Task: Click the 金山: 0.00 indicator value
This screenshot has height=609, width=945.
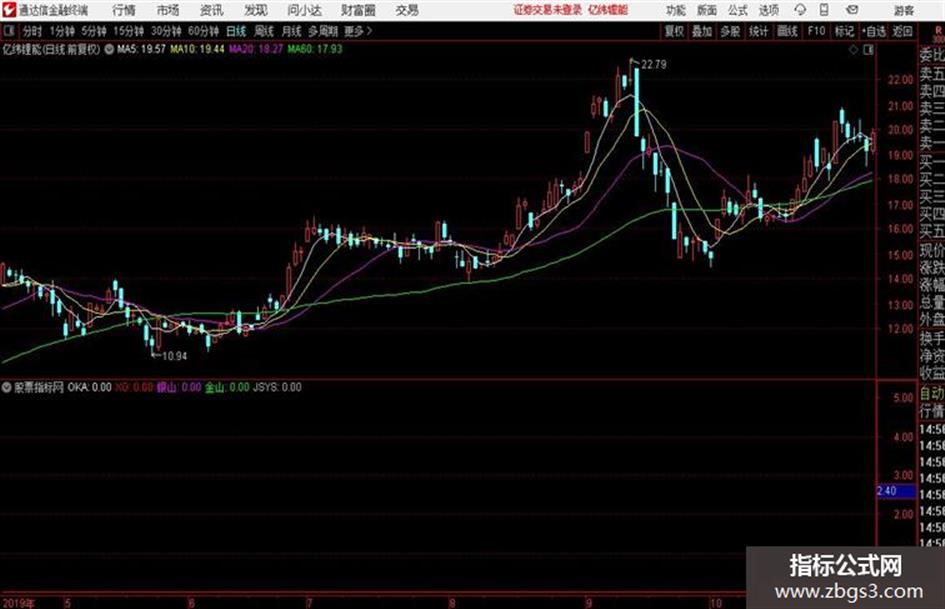Action: tap(227, 387)
